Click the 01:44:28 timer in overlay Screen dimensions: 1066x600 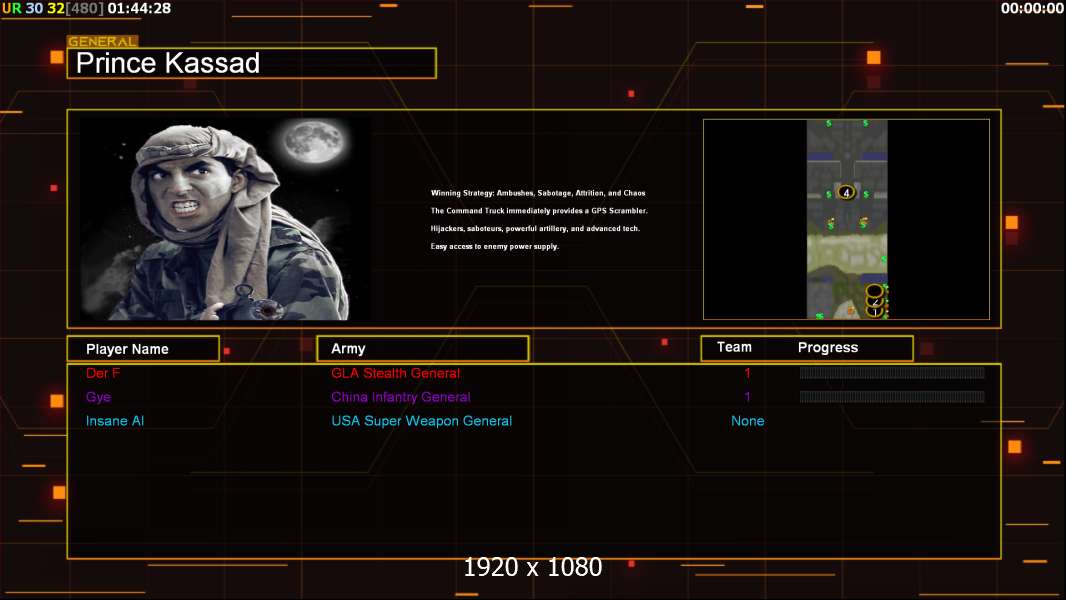(x=139, y=8)
